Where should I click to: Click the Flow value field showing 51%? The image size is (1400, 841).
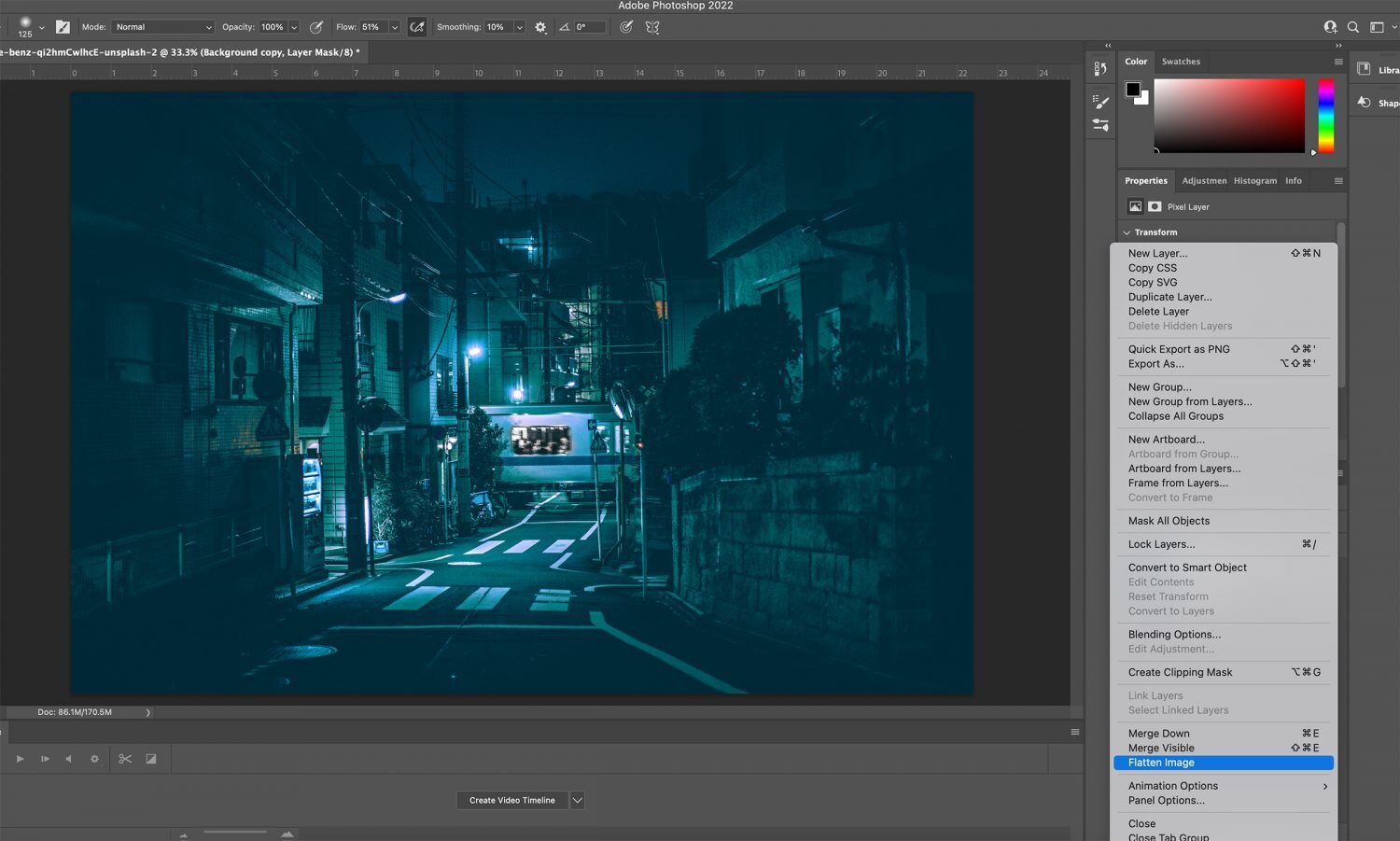click(x=373, y=27)
